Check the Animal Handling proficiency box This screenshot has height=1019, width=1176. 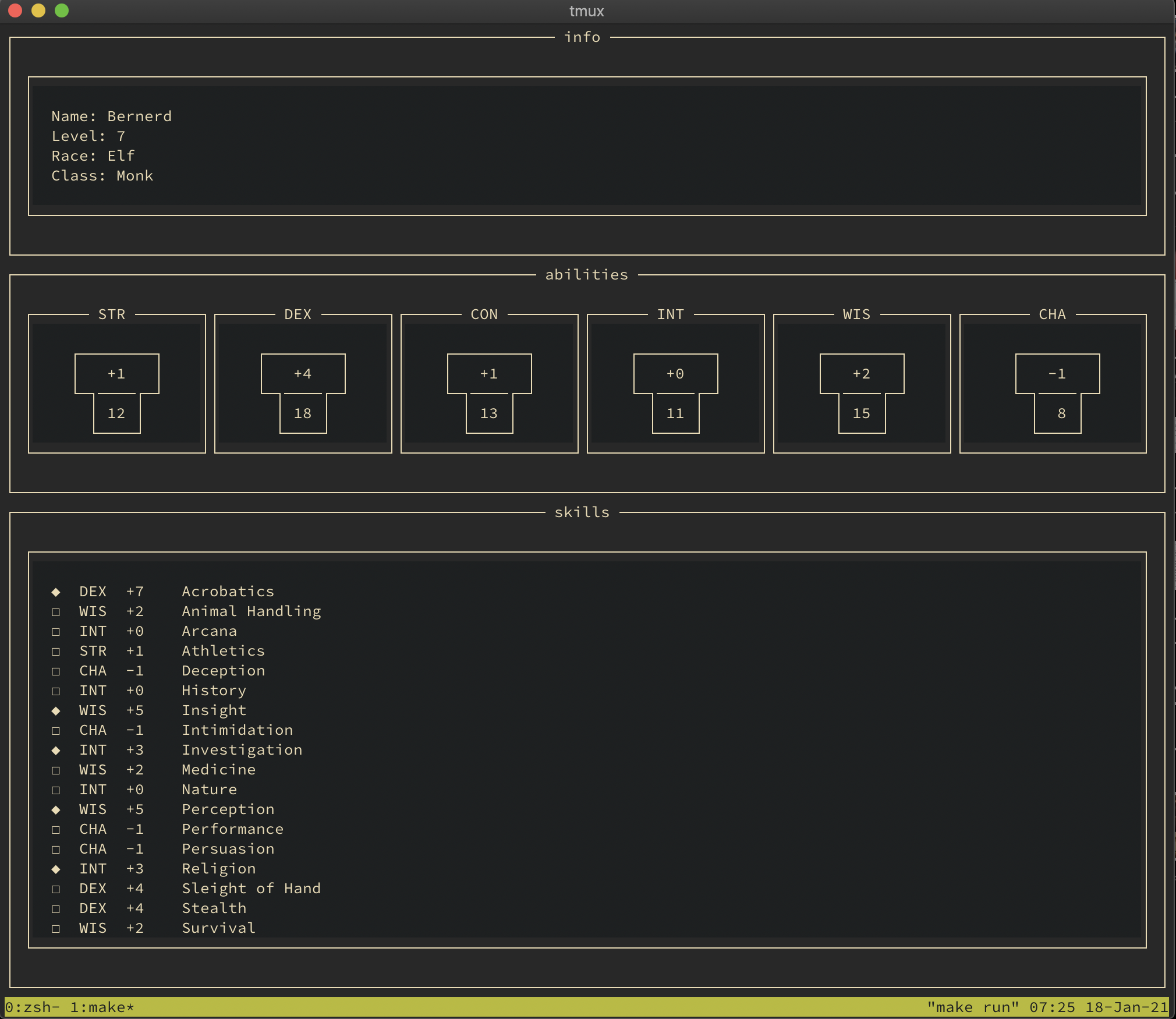56,612
